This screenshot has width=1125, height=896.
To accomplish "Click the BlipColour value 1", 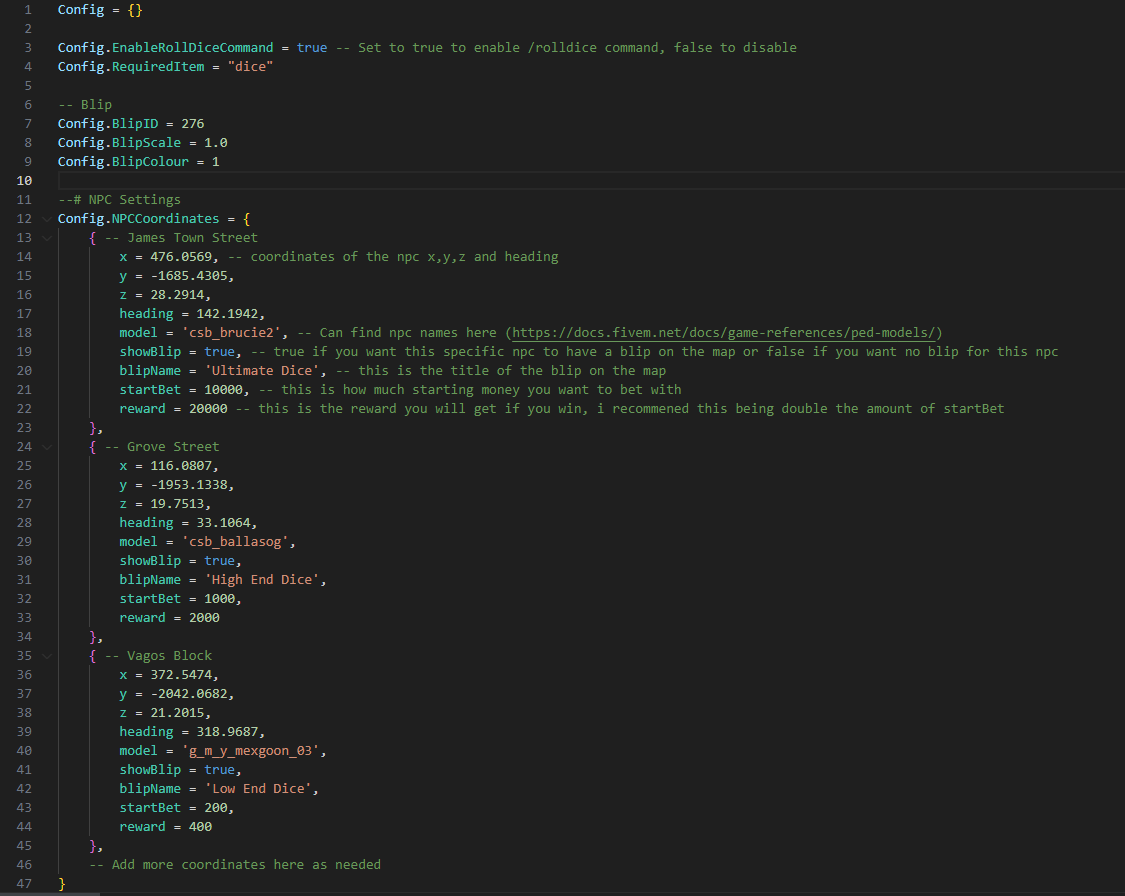I will coord(215,162).
